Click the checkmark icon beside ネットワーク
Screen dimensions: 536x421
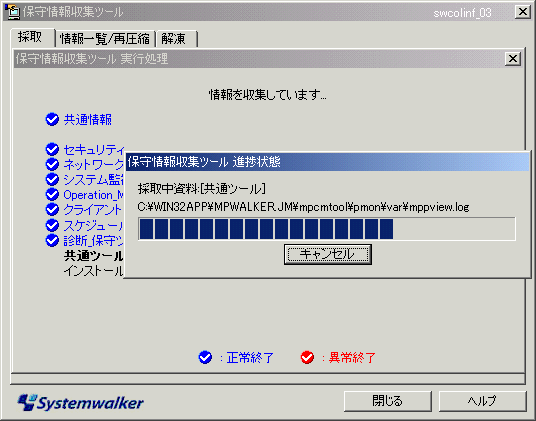[52, 164]
